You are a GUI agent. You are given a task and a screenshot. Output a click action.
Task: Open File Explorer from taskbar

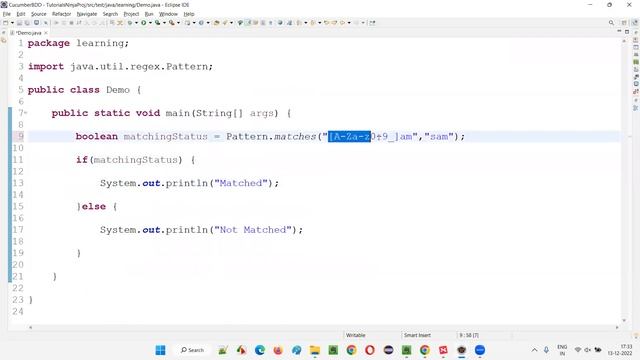(x=315, y=350)
